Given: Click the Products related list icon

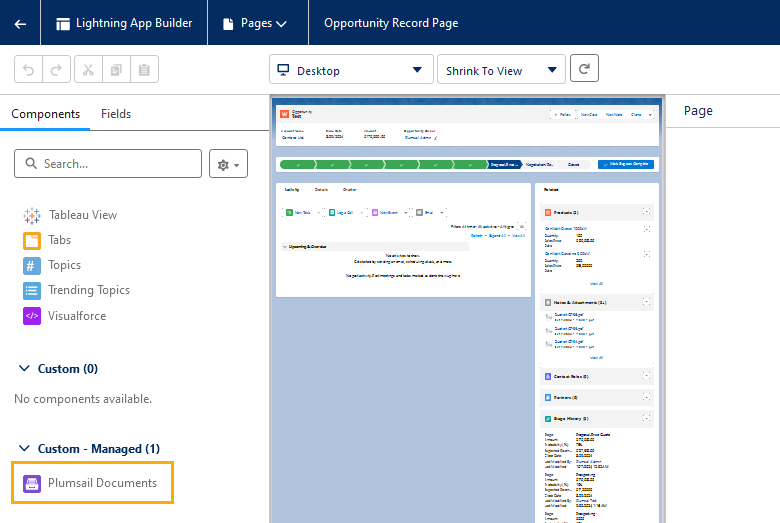Looking at the screenshot, I should pos(548,212).
